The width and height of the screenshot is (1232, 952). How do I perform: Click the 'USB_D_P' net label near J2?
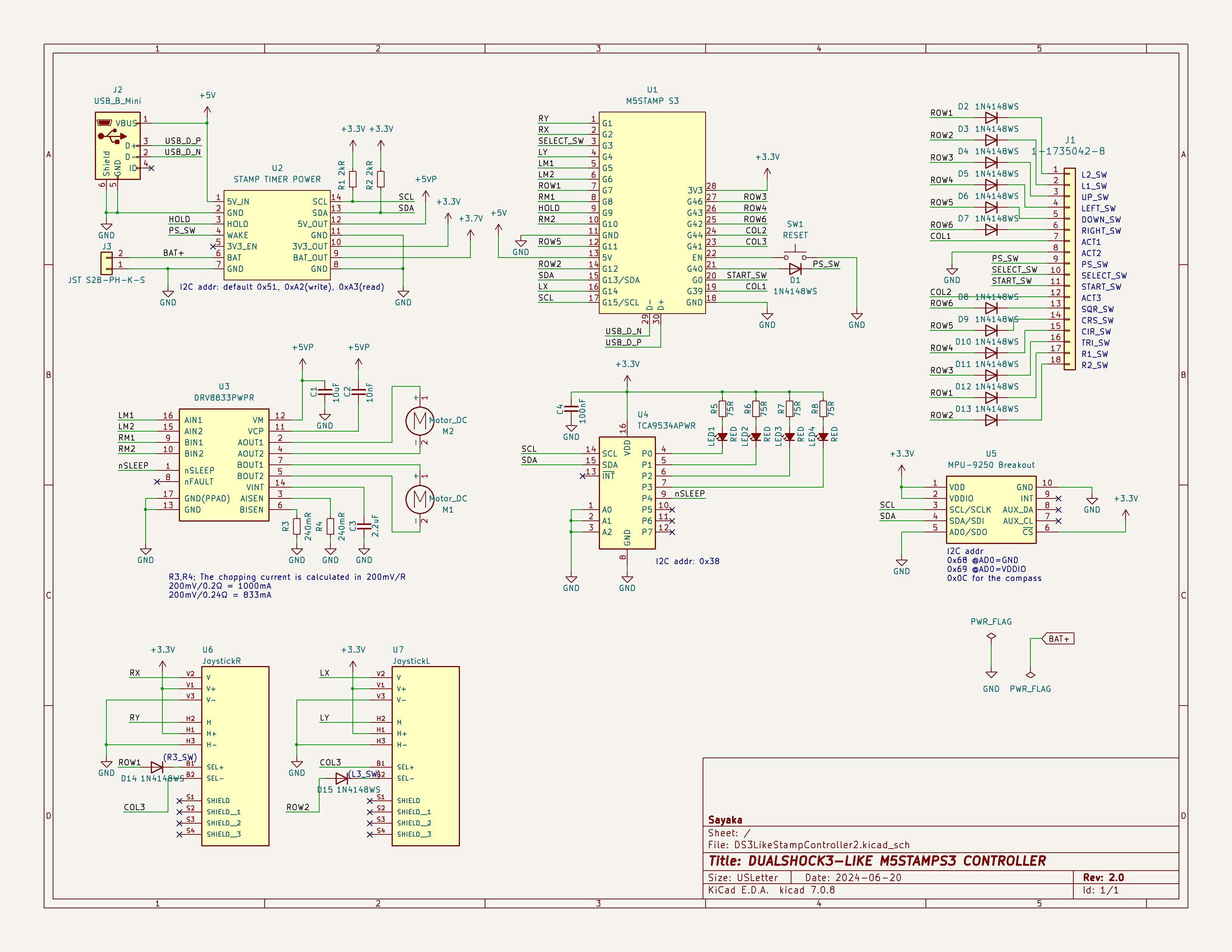[183, 140]
